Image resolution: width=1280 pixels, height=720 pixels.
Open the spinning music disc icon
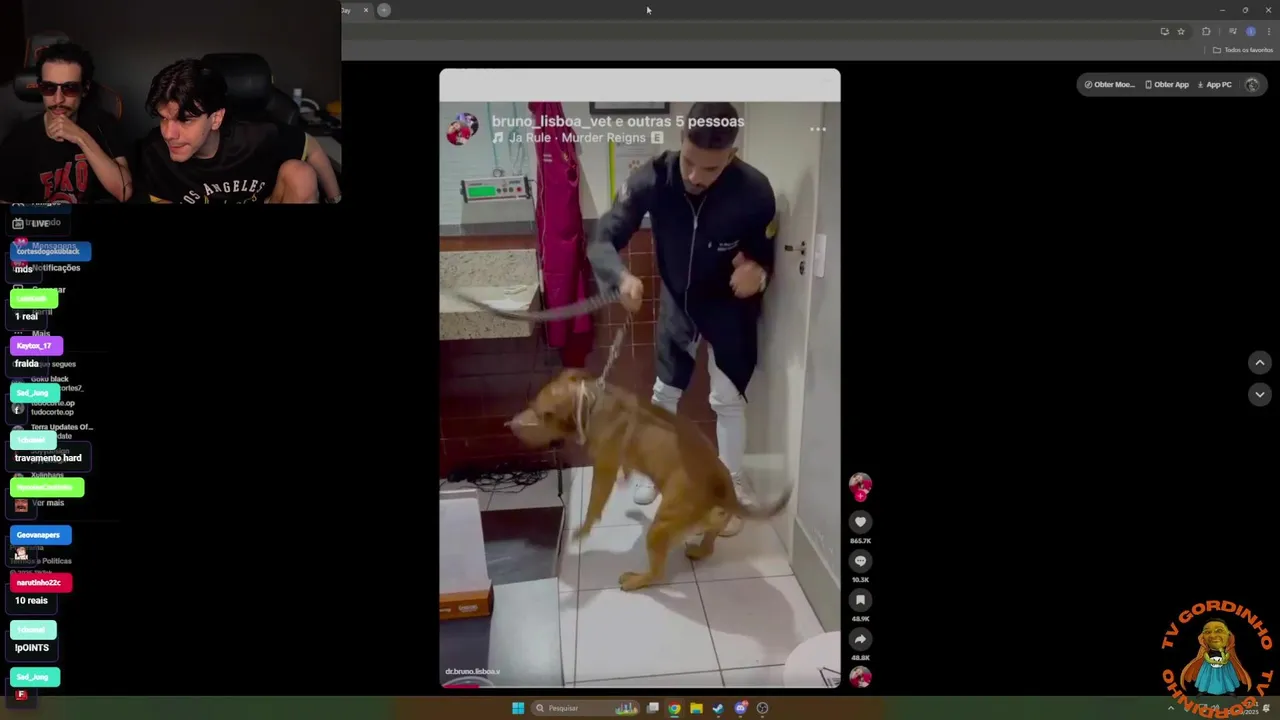[x=860, y=677]
